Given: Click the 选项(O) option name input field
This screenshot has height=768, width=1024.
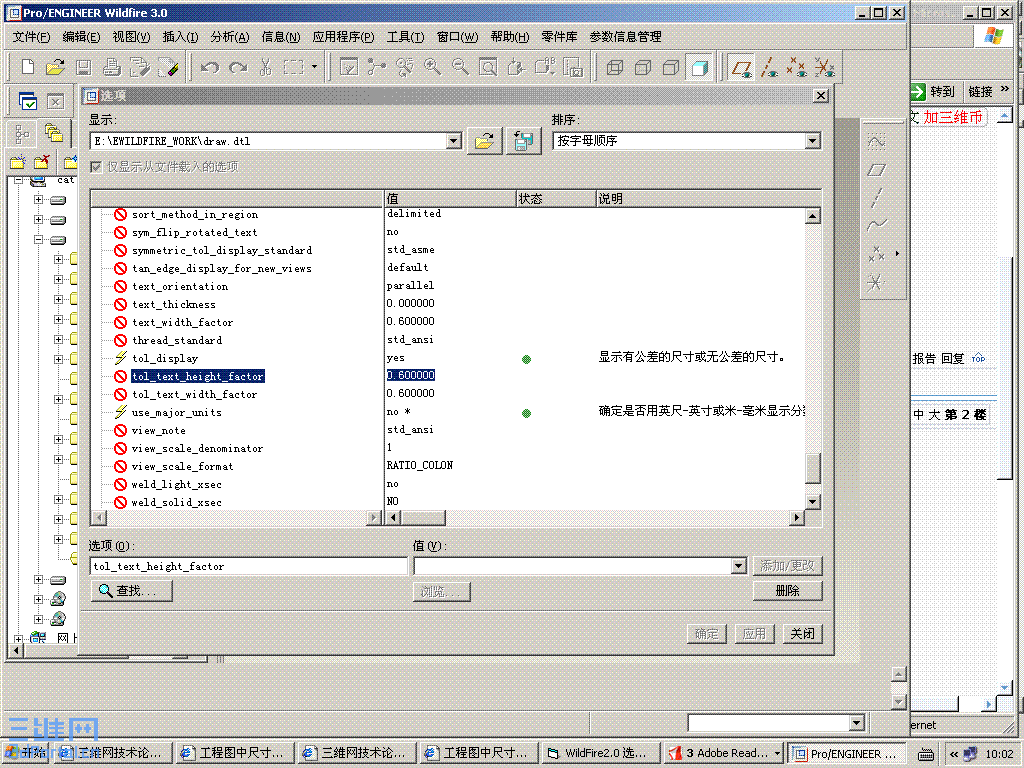Looking at the screenshot, I should [x=248, y=566].
